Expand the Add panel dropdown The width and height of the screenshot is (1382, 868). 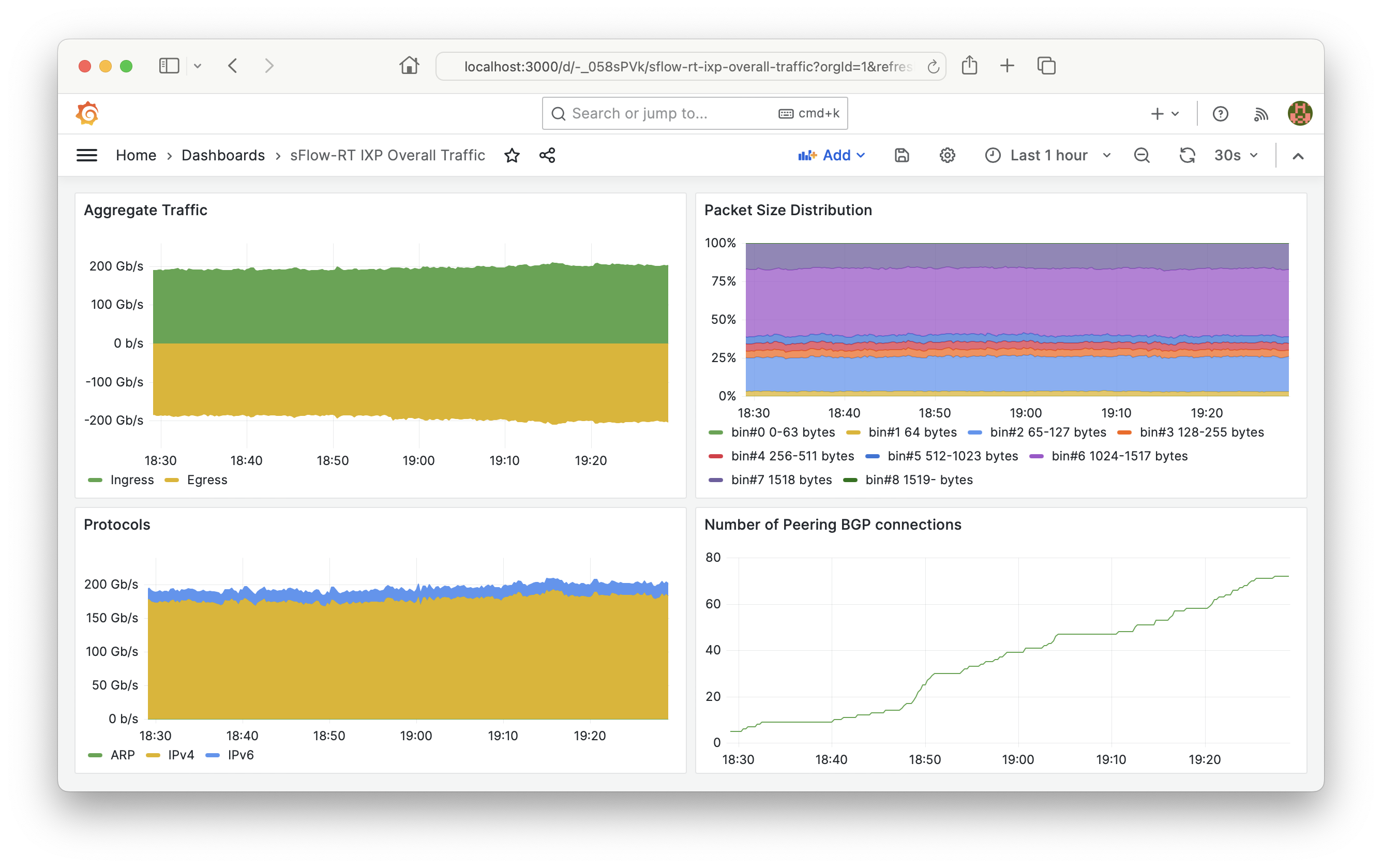[832, 156]
